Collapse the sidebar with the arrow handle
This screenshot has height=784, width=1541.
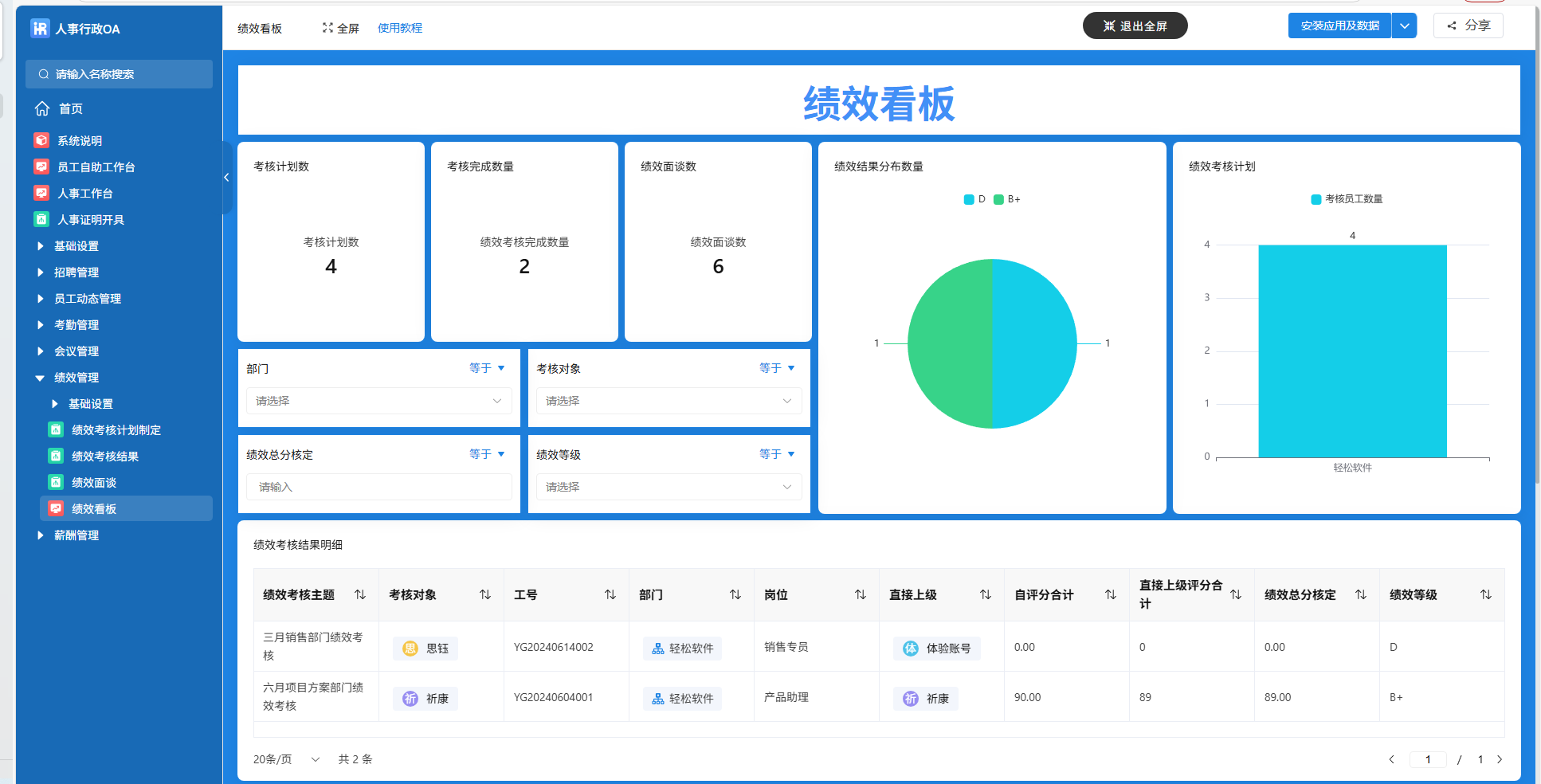(226, 178)
